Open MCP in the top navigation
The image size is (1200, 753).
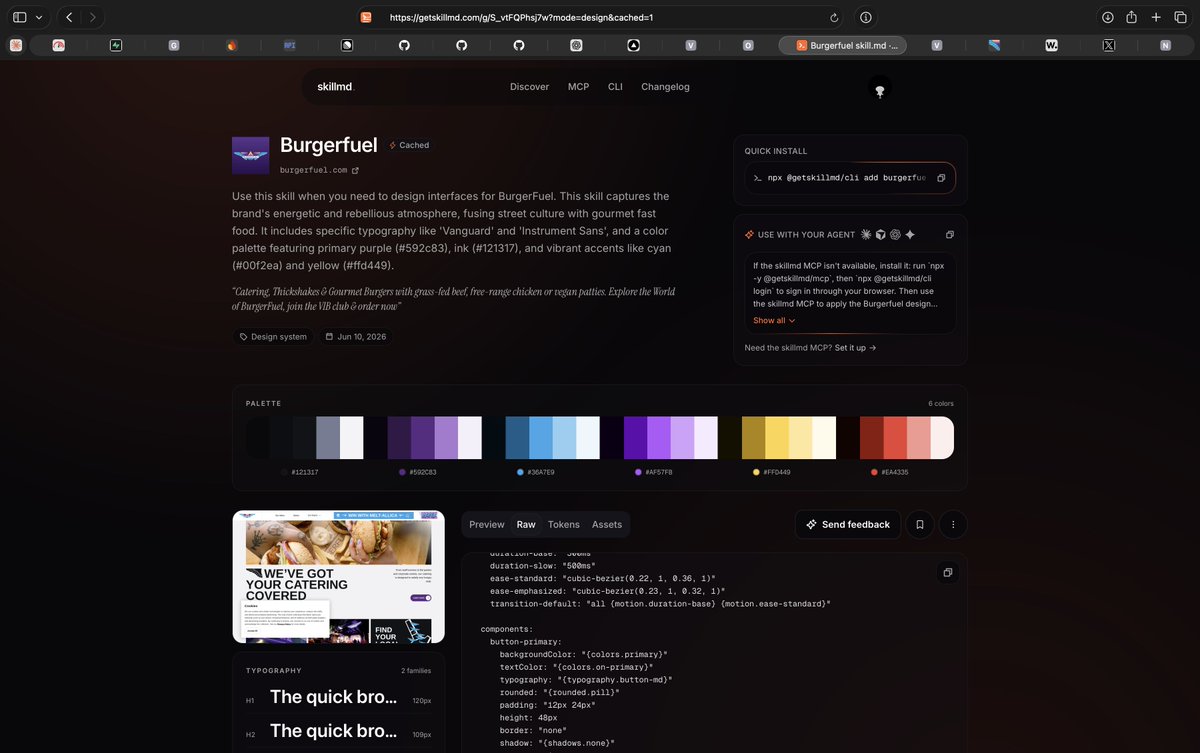[578, 87]
